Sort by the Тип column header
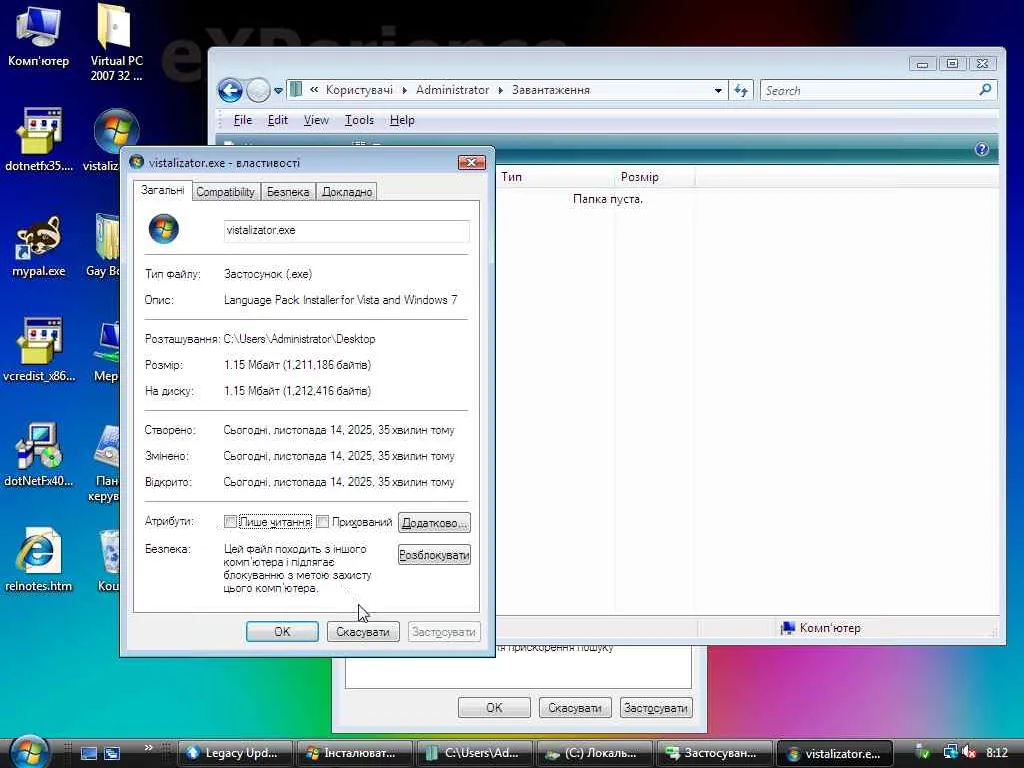Screen dimensions: 1024x768 tap(555, 177)
